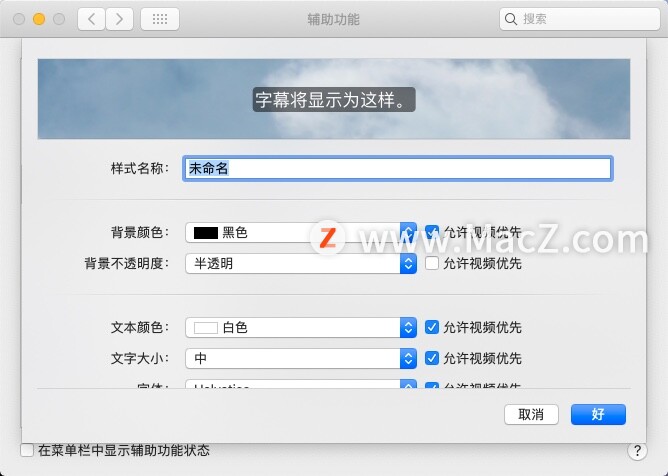This screenshot has width=668, height=476.
Task: Open the 背景颜色 dropdown showing 黑色
Action: coord(301,232)
